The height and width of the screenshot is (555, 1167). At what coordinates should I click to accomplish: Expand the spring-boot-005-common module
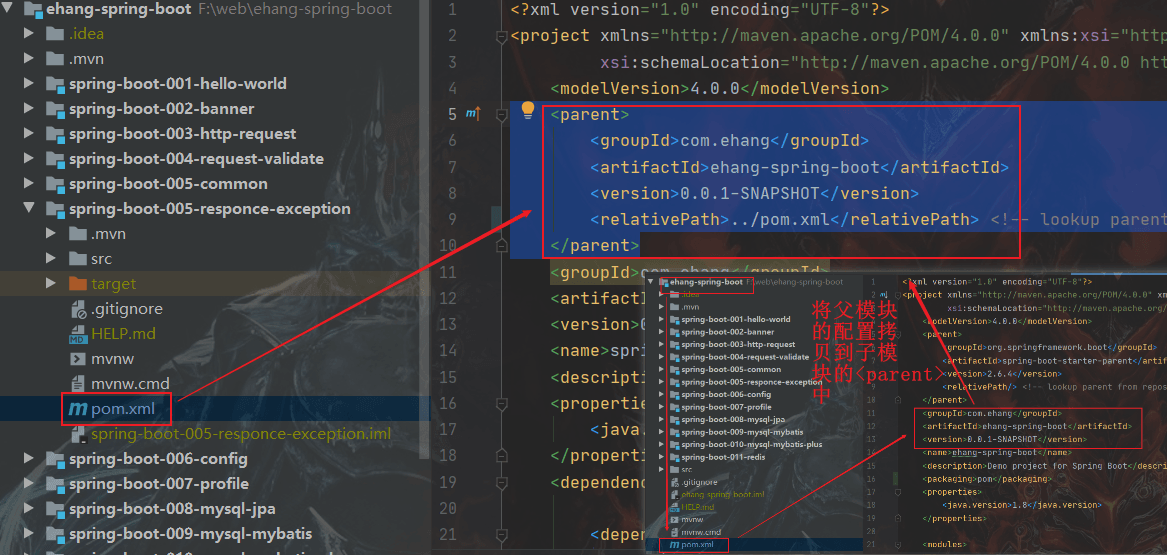[x=29, y=184]
